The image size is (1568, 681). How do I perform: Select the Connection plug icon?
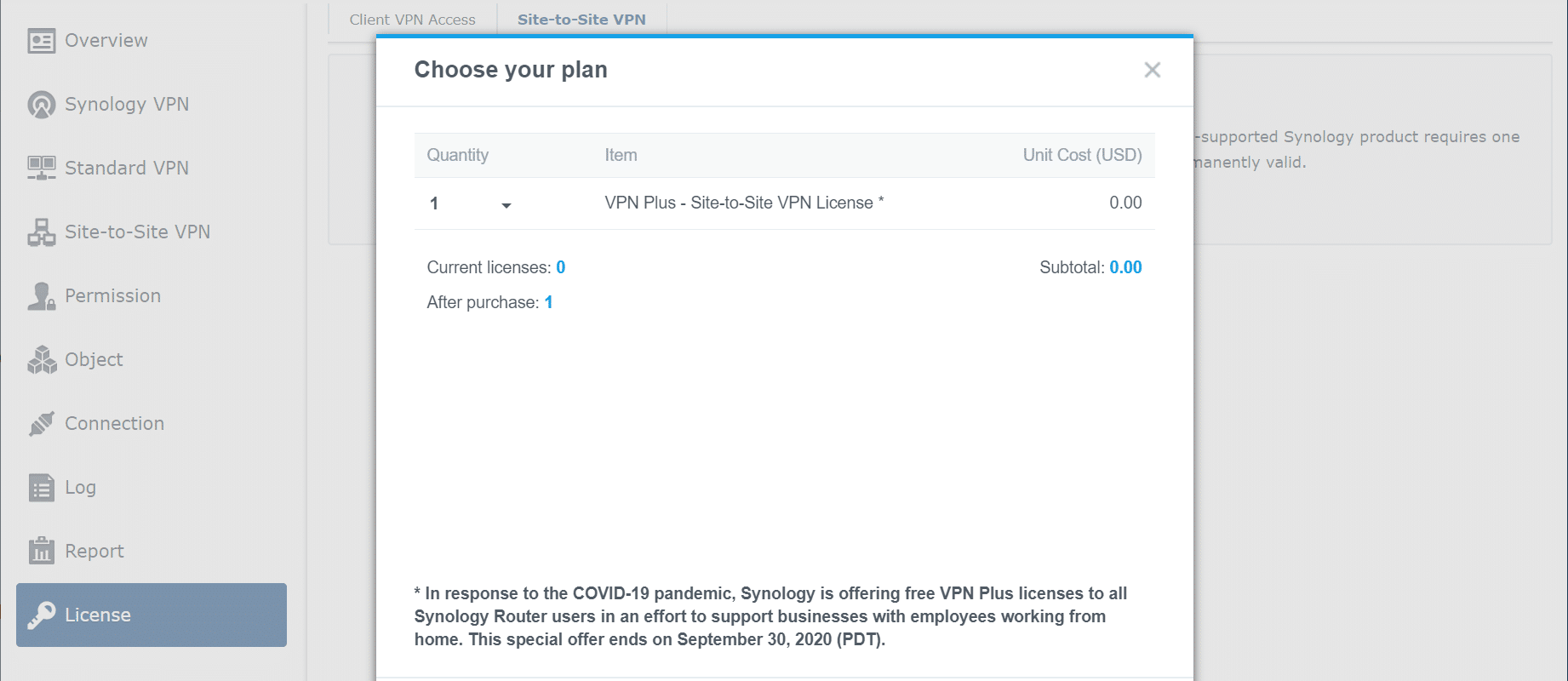41,423
